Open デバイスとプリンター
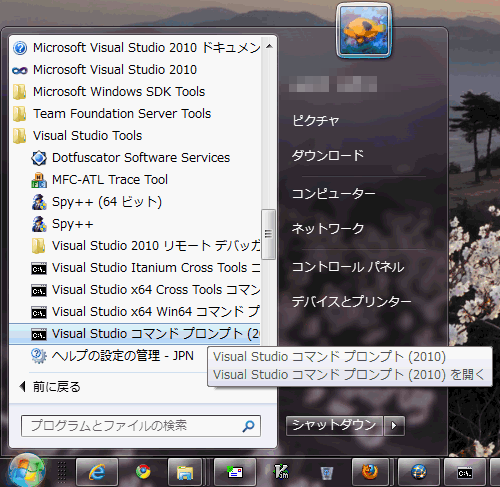This screenshot has height=487, width=500. click(351, 302)
